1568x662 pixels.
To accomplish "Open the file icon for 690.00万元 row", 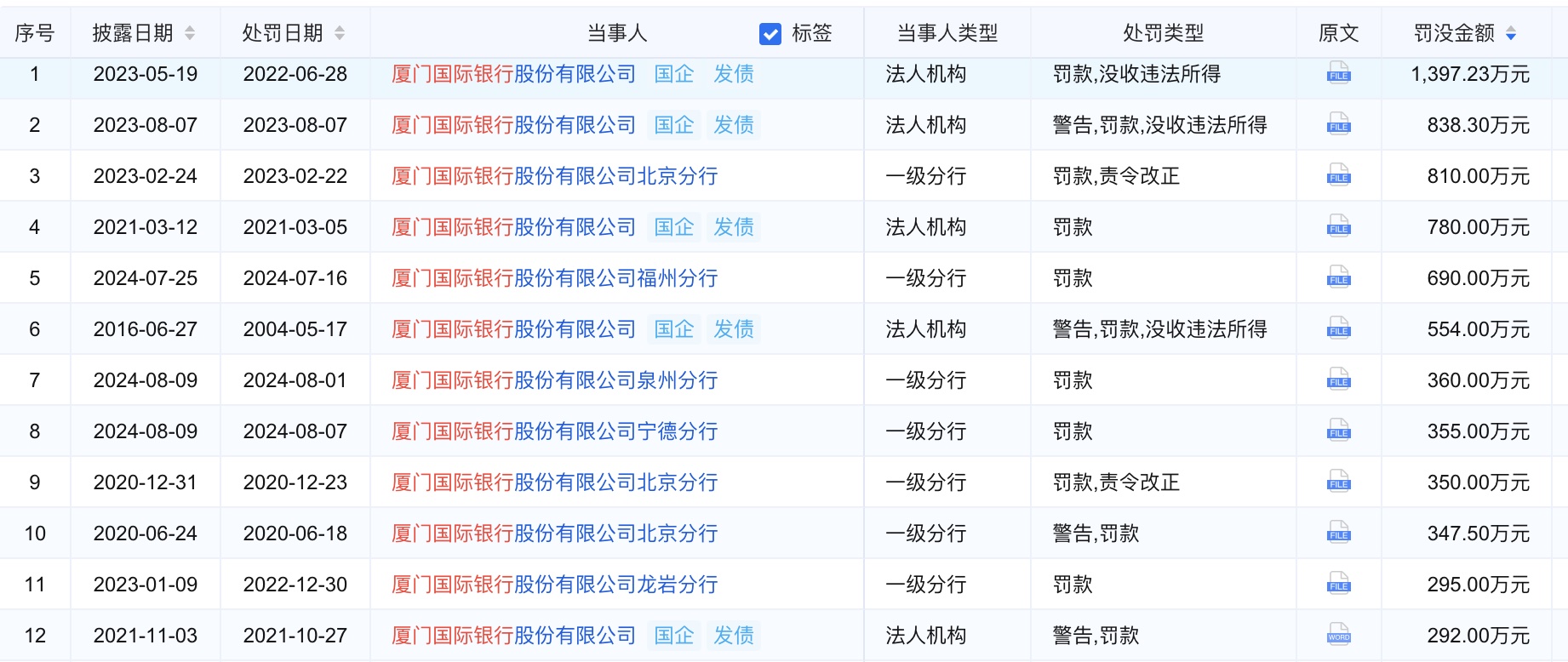I will pyautogui.click(x=1338, y=277).
